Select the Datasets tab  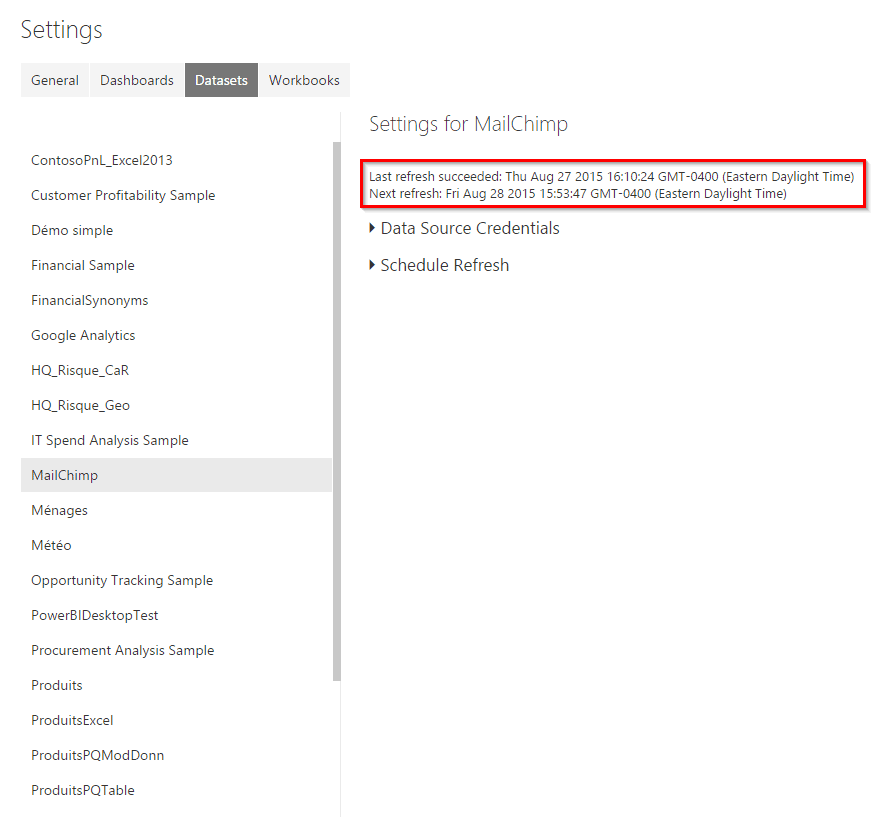point(221,80)
